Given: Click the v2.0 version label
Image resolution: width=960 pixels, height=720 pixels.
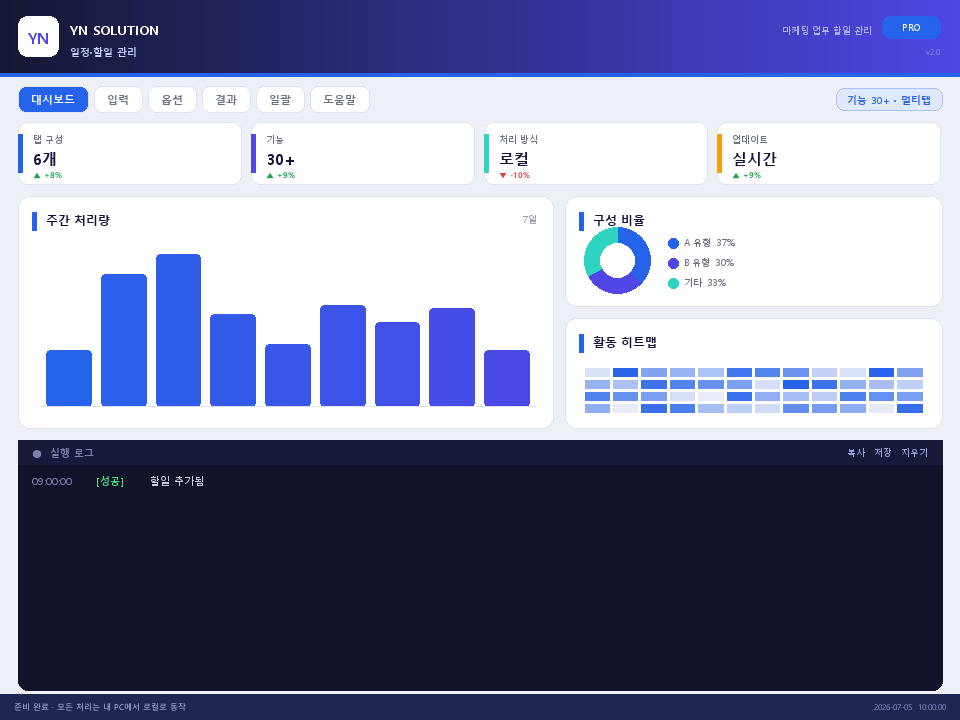Looking at the screenshot, I should (x=933, y=52).
